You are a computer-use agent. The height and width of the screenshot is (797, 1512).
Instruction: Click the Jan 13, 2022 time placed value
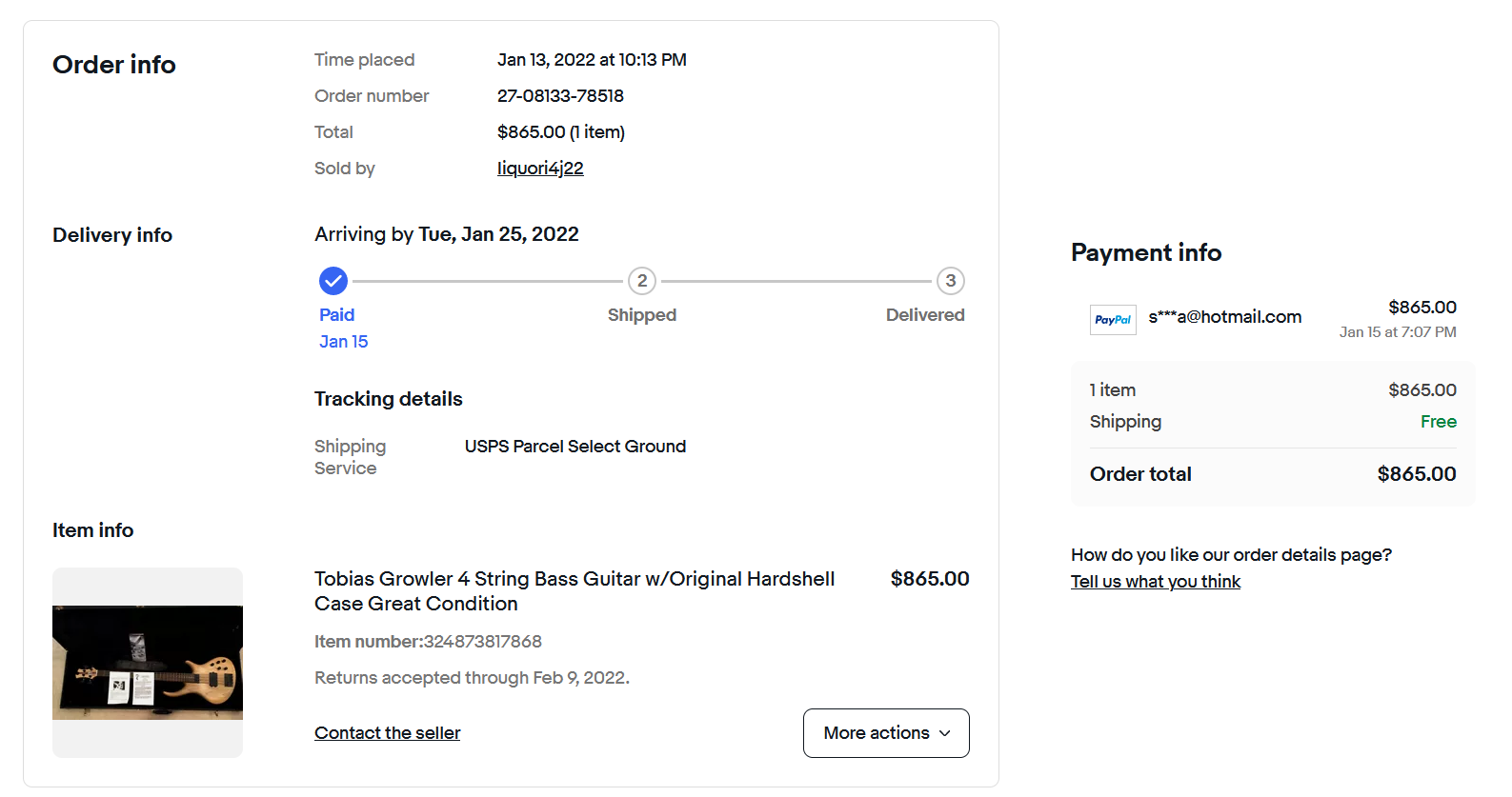(592, 60)
